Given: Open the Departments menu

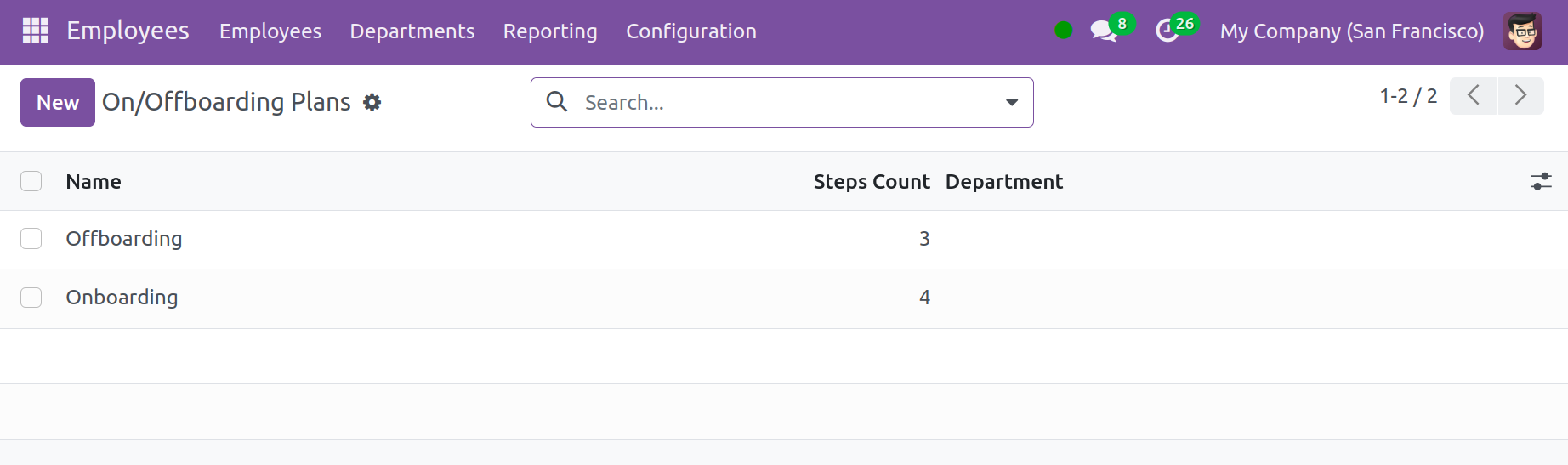Looking at the screenshot, I should click(x=412, y=31).
